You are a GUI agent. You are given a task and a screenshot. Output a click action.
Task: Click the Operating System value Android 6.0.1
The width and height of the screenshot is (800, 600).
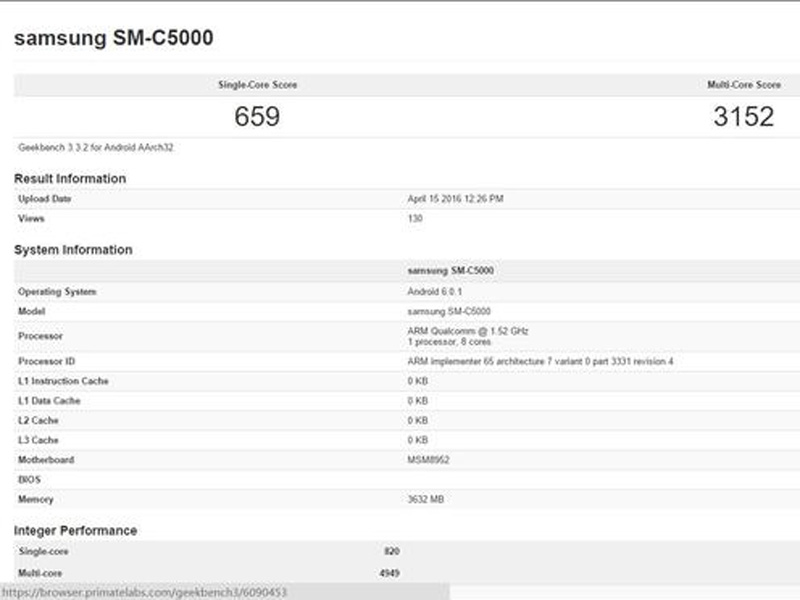[435, 291]
